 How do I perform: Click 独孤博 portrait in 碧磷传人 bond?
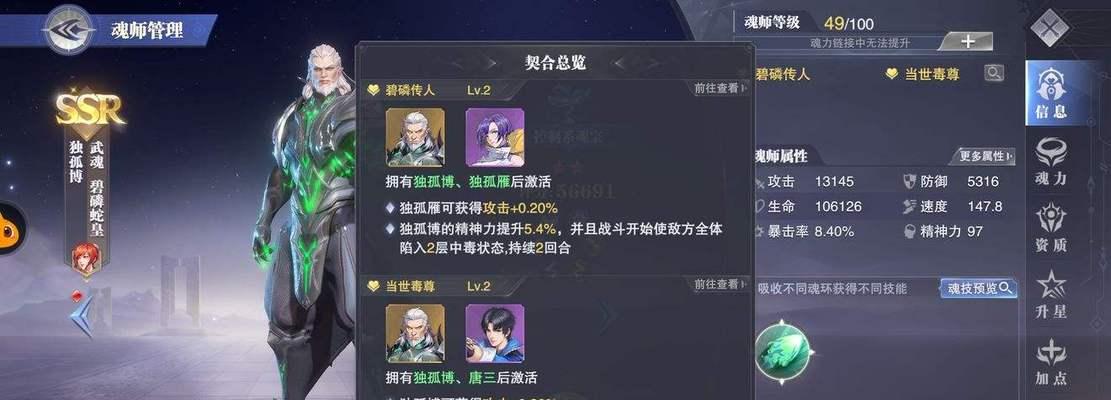415,137
